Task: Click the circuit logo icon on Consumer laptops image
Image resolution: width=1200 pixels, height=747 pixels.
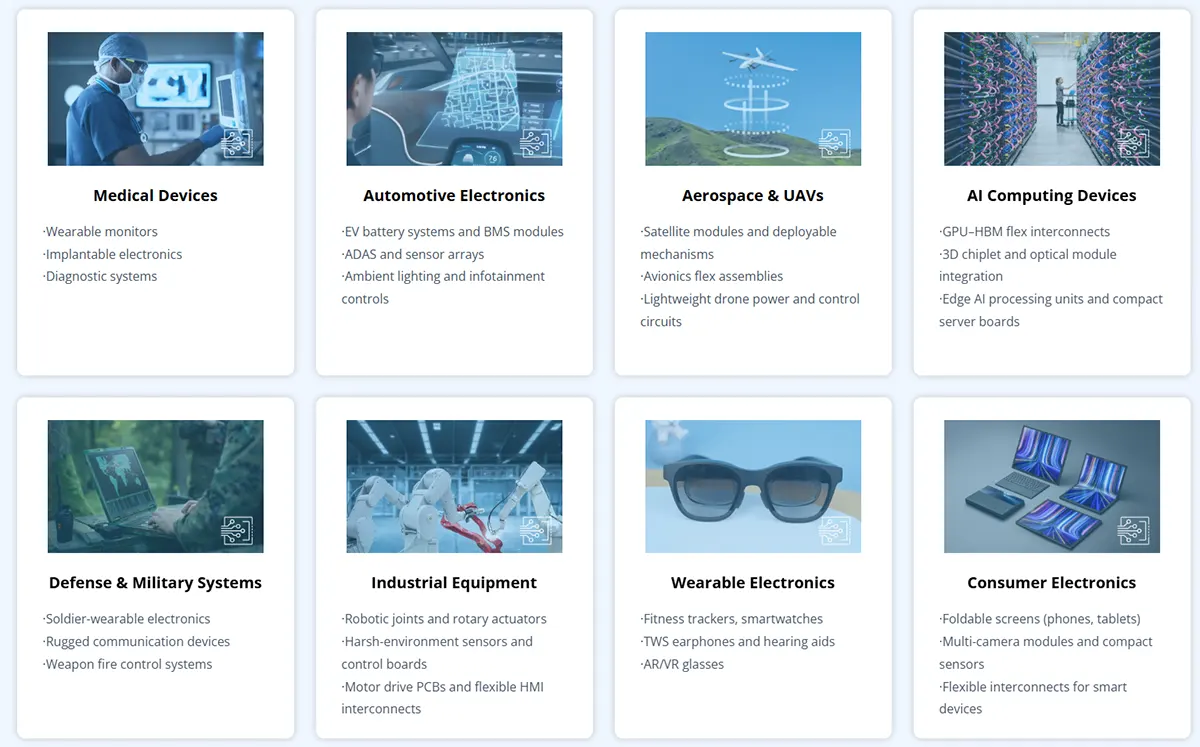Action: click(x=1134, y=531)
